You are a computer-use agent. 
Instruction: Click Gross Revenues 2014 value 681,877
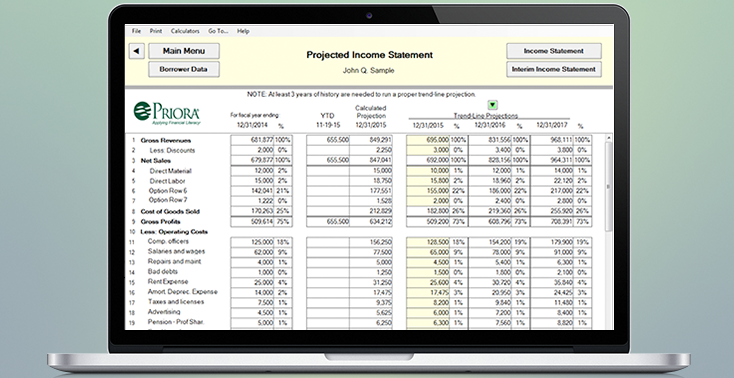252,140
